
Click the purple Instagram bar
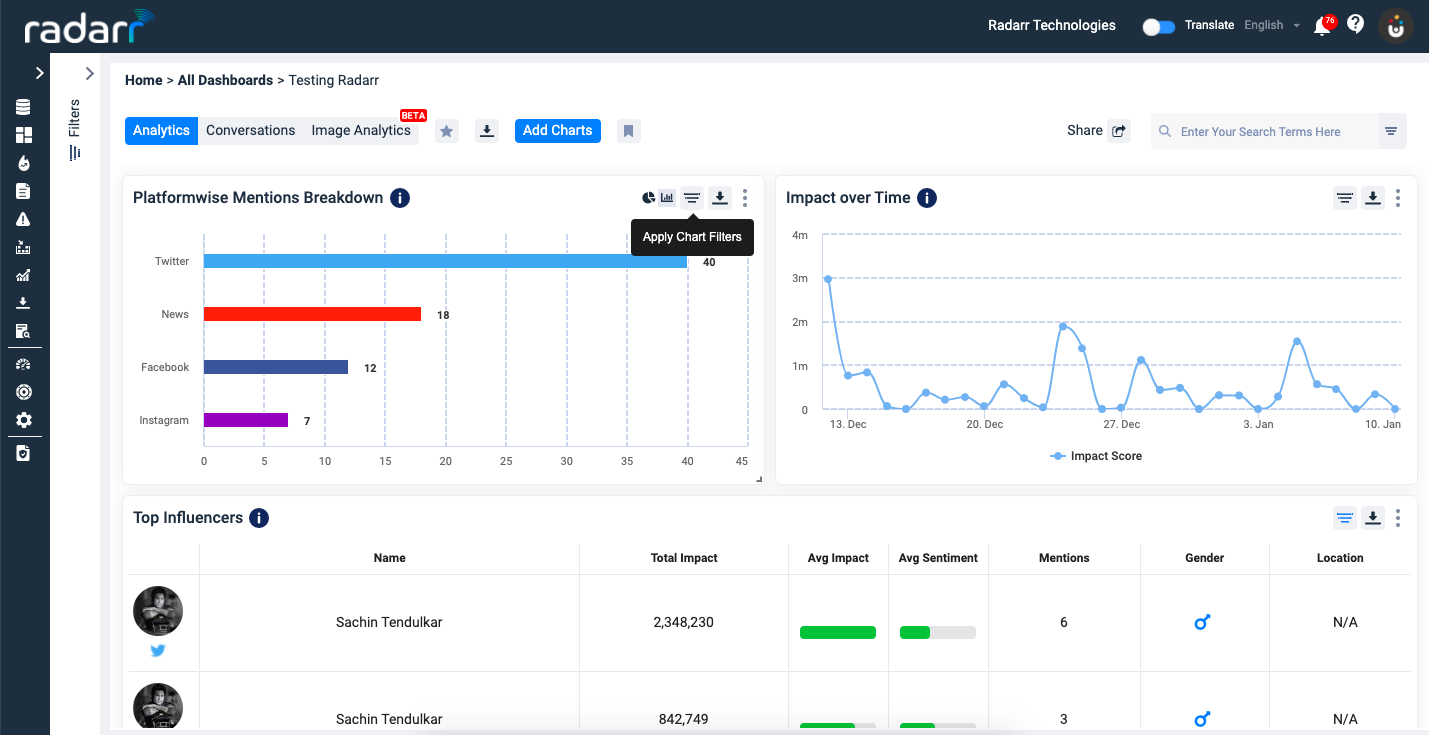(246, 420)
